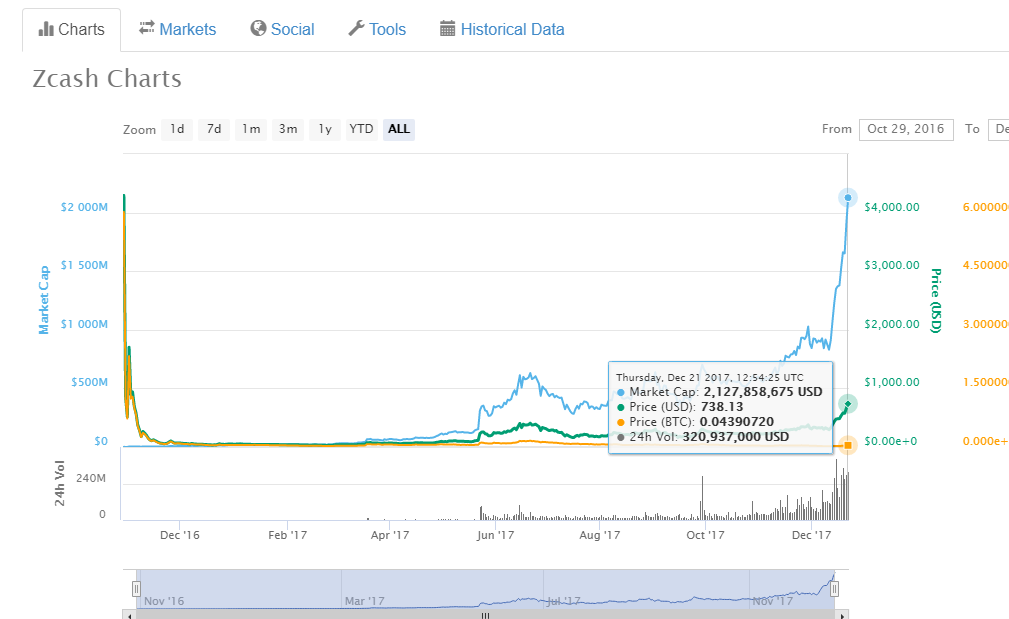
Task: Edit the From date field Oct 29, 2016
Action: click(906, 129)
